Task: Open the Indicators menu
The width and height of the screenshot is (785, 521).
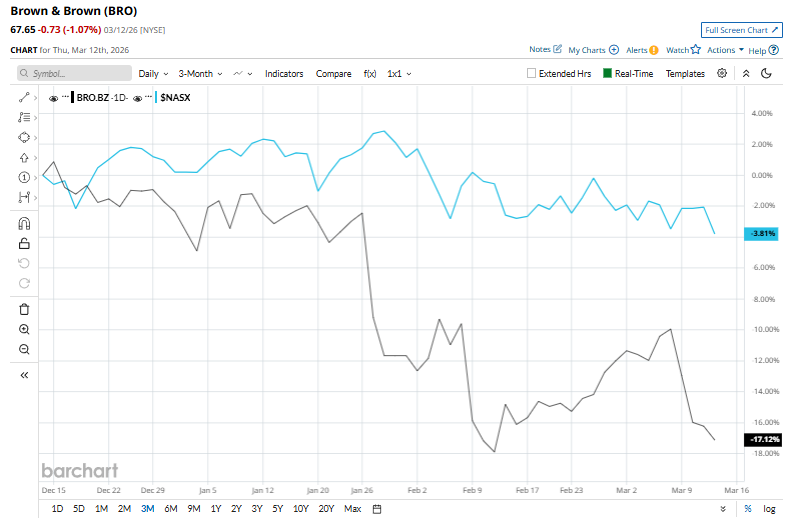Action: tap(285, 73)
